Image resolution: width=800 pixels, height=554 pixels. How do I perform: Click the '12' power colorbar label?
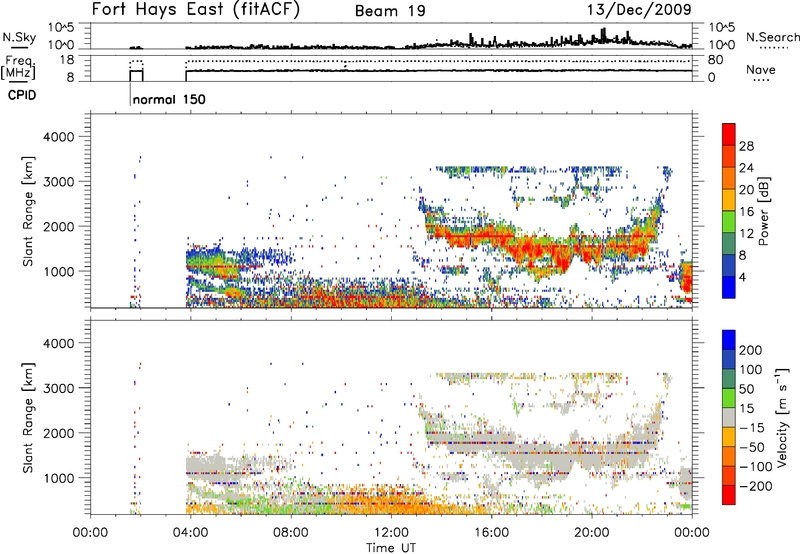point(746,234)
